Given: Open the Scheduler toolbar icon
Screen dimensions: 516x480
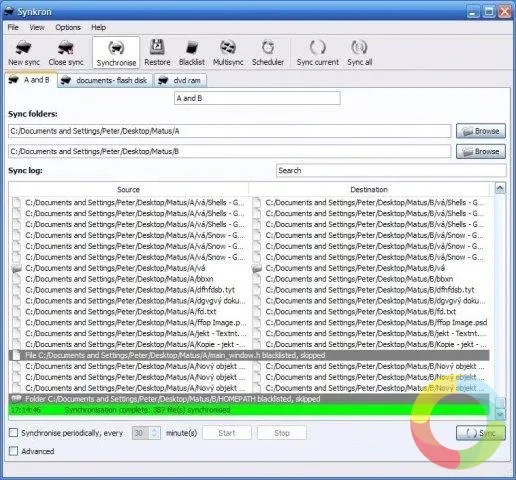Looking at the screenshot, I should 268,52.
